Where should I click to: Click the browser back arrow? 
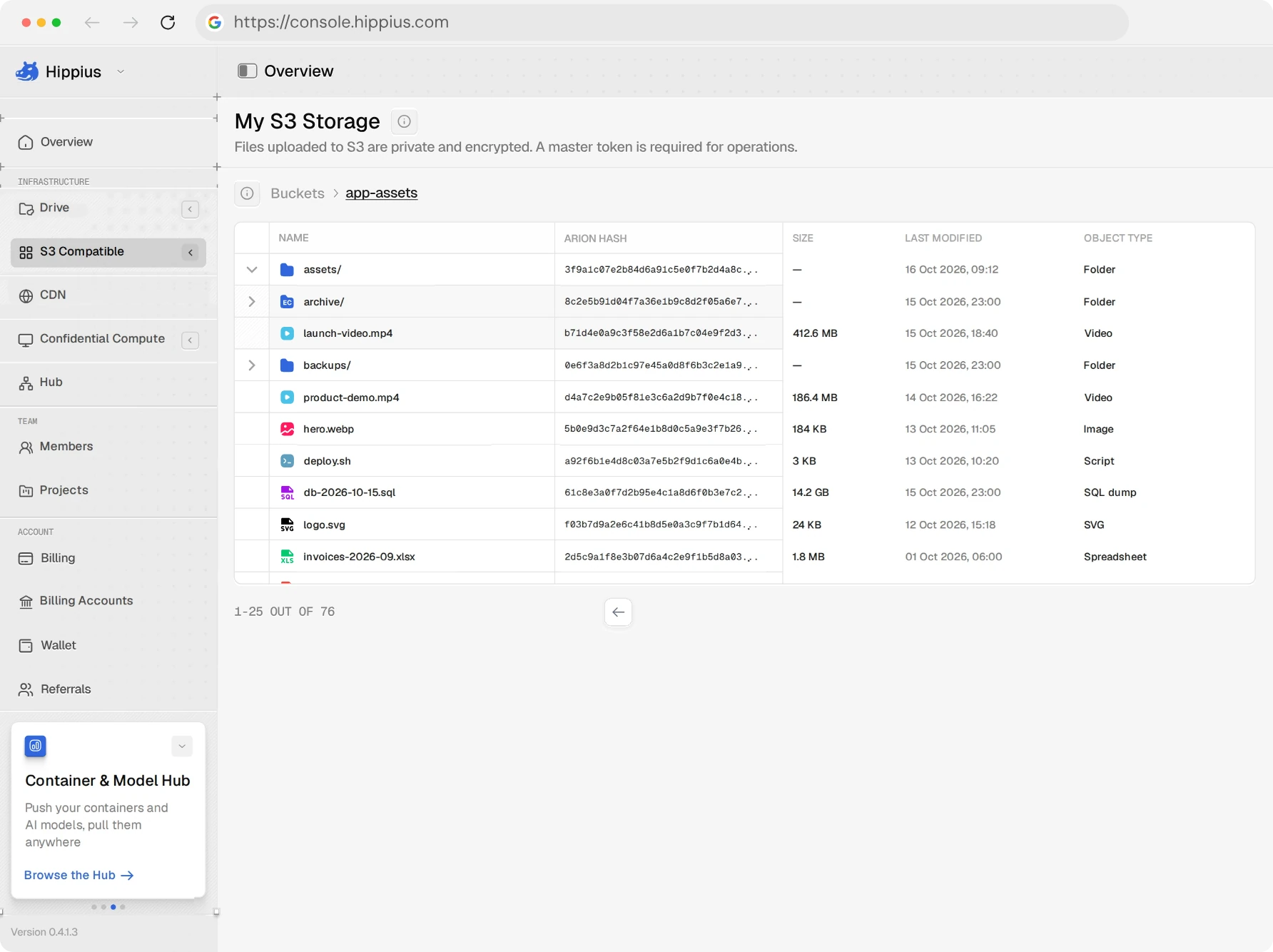pyautogui.click(x=92, y=23)
